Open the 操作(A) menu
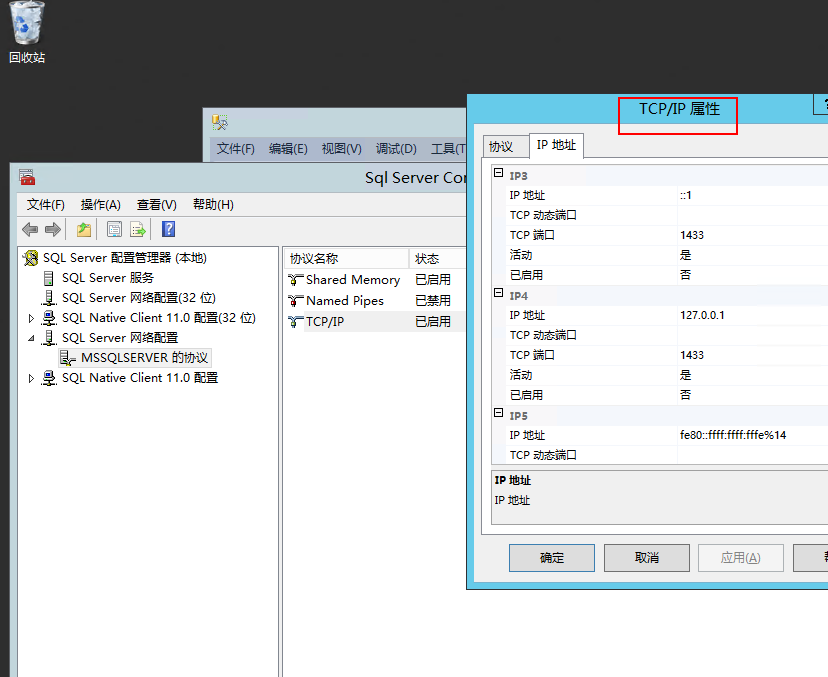Image resolution: width=828 pixels, height=677 pixels. [x=100, y=204]
